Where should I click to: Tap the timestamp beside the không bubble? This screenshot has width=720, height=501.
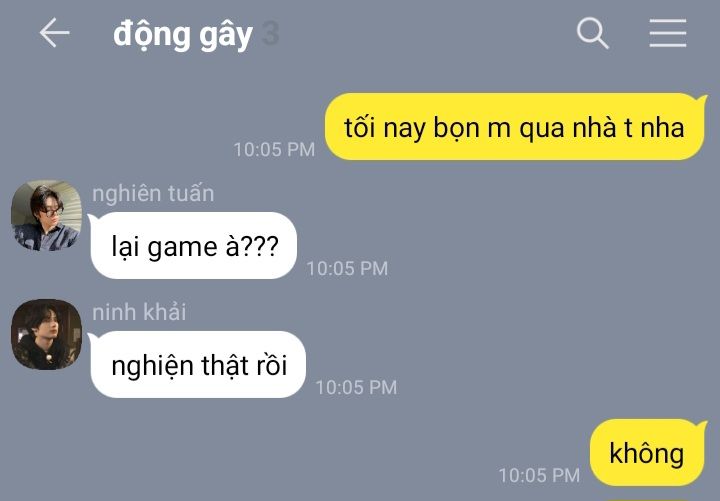(539, 475)
